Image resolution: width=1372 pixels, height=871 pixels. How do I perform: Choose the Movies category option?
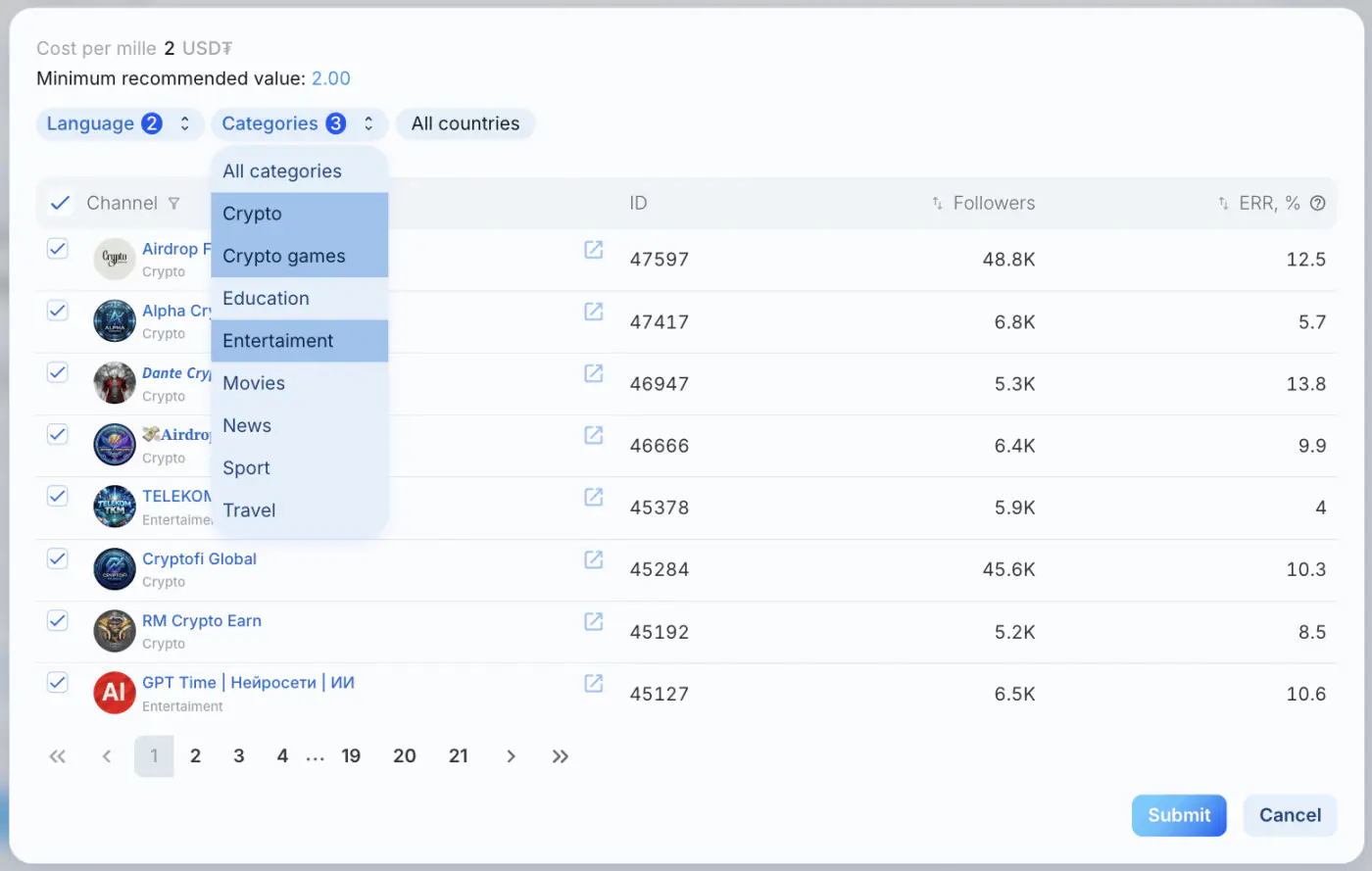coord(299,383)
